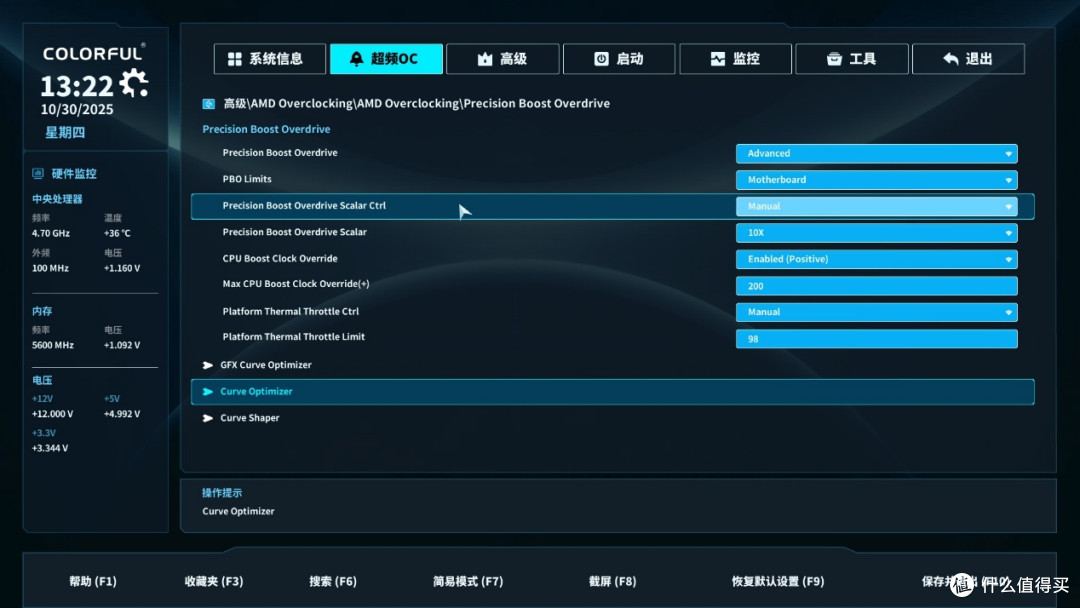
Task: Click the breadcrumb back icon before 高级
Action: (209, 104)
